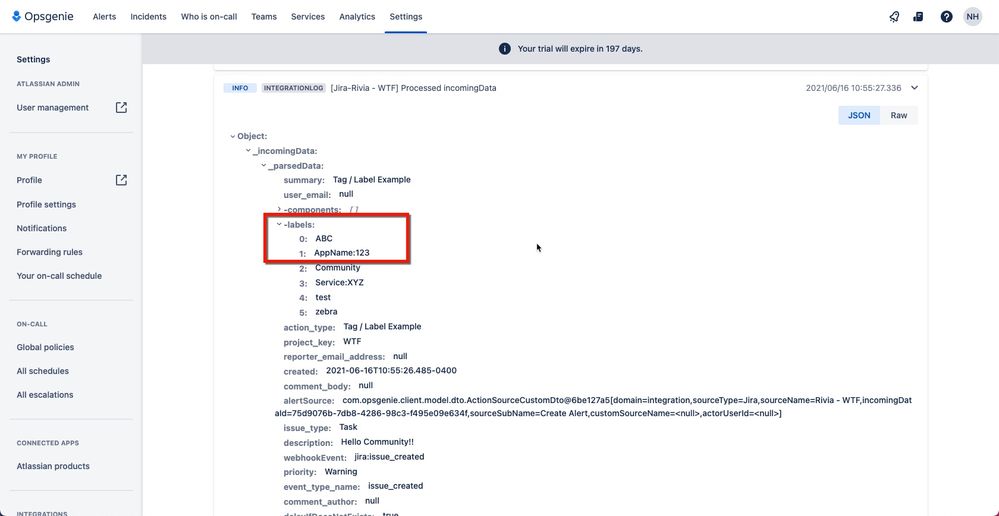
Task: Click the Opsgenie logo
Action: coord(43,17)
